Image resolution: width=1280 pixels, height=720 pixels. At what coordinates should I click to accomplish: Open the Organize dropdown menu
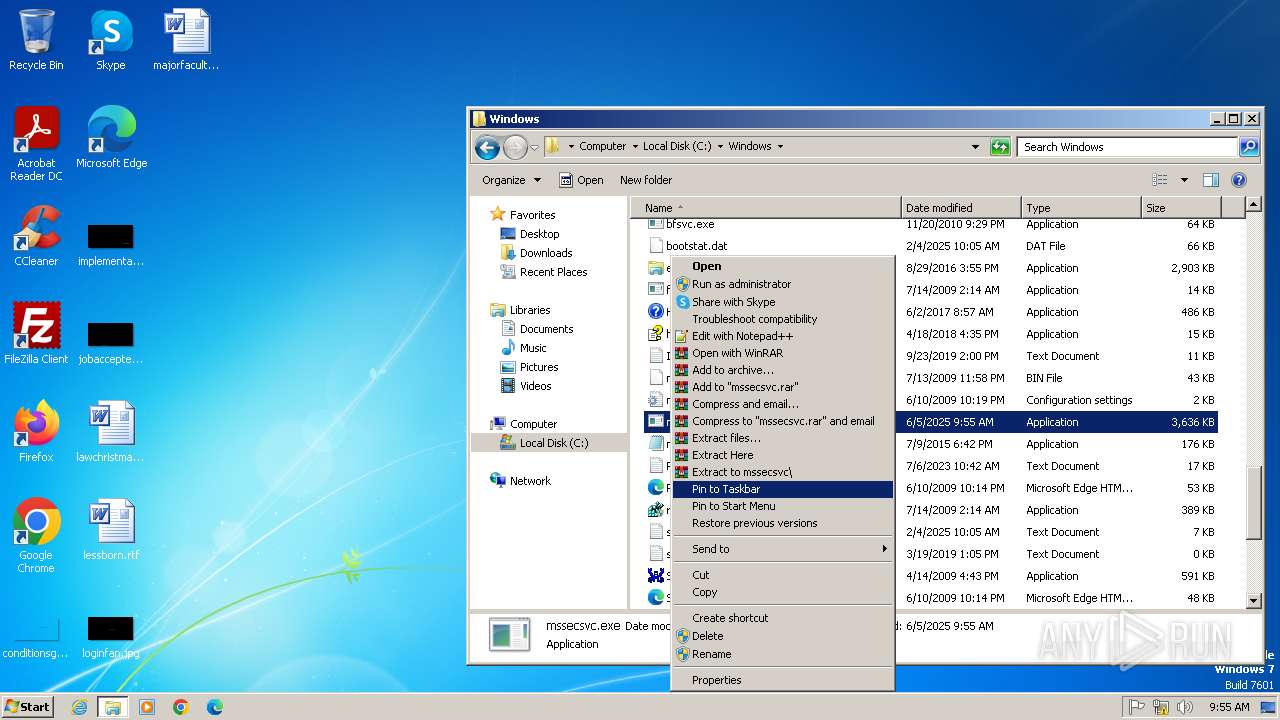[x=511, y=180]
